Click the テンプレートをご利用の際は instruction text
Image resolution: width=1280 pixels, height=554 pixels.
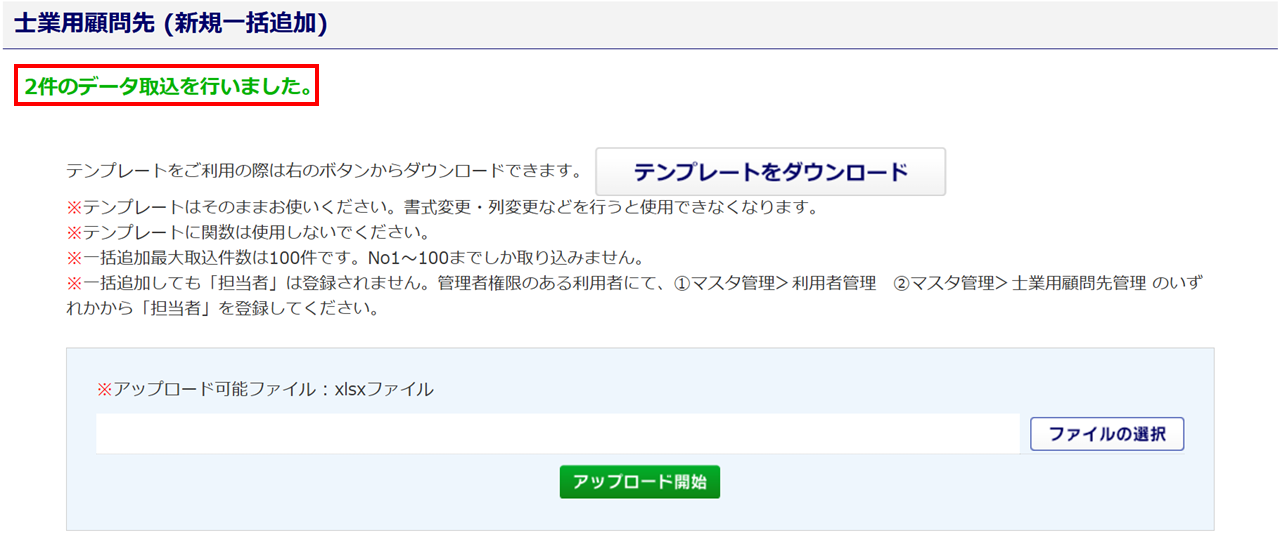[x=324, y=171]
